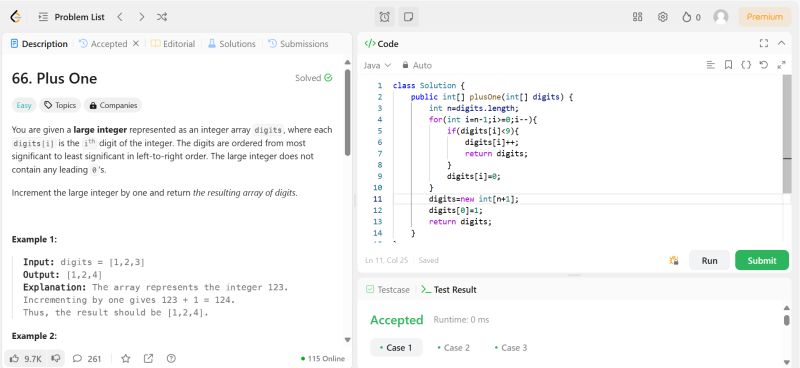Open the Java language dropdown
Image resolution: width=800 pixels, height=368 pixels.
pos(377,65)
